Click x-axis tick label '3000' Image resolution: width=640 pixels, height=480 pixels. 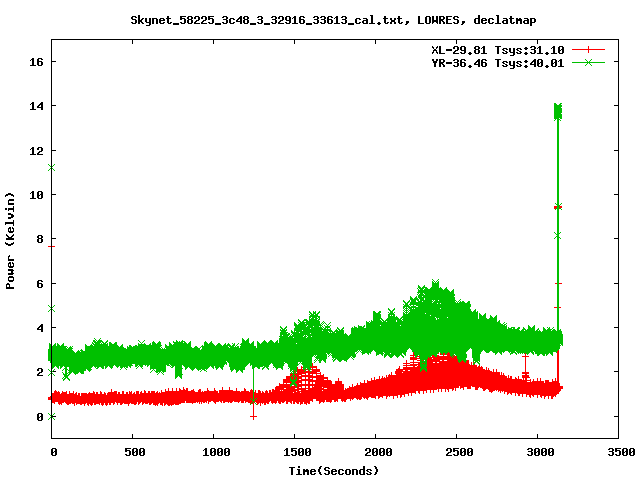point(540,452)
